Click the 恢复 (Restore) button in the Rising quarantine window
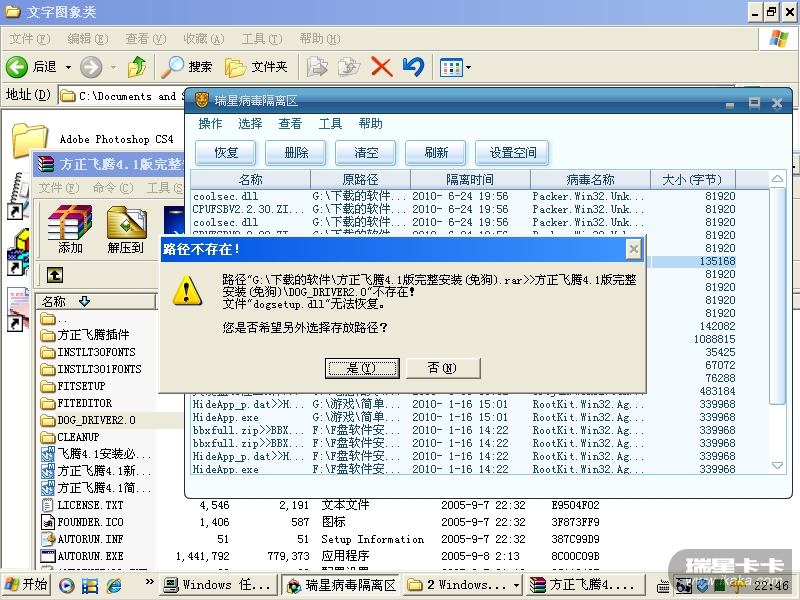Screen dimensions: 800x600 tap(226, 153)
